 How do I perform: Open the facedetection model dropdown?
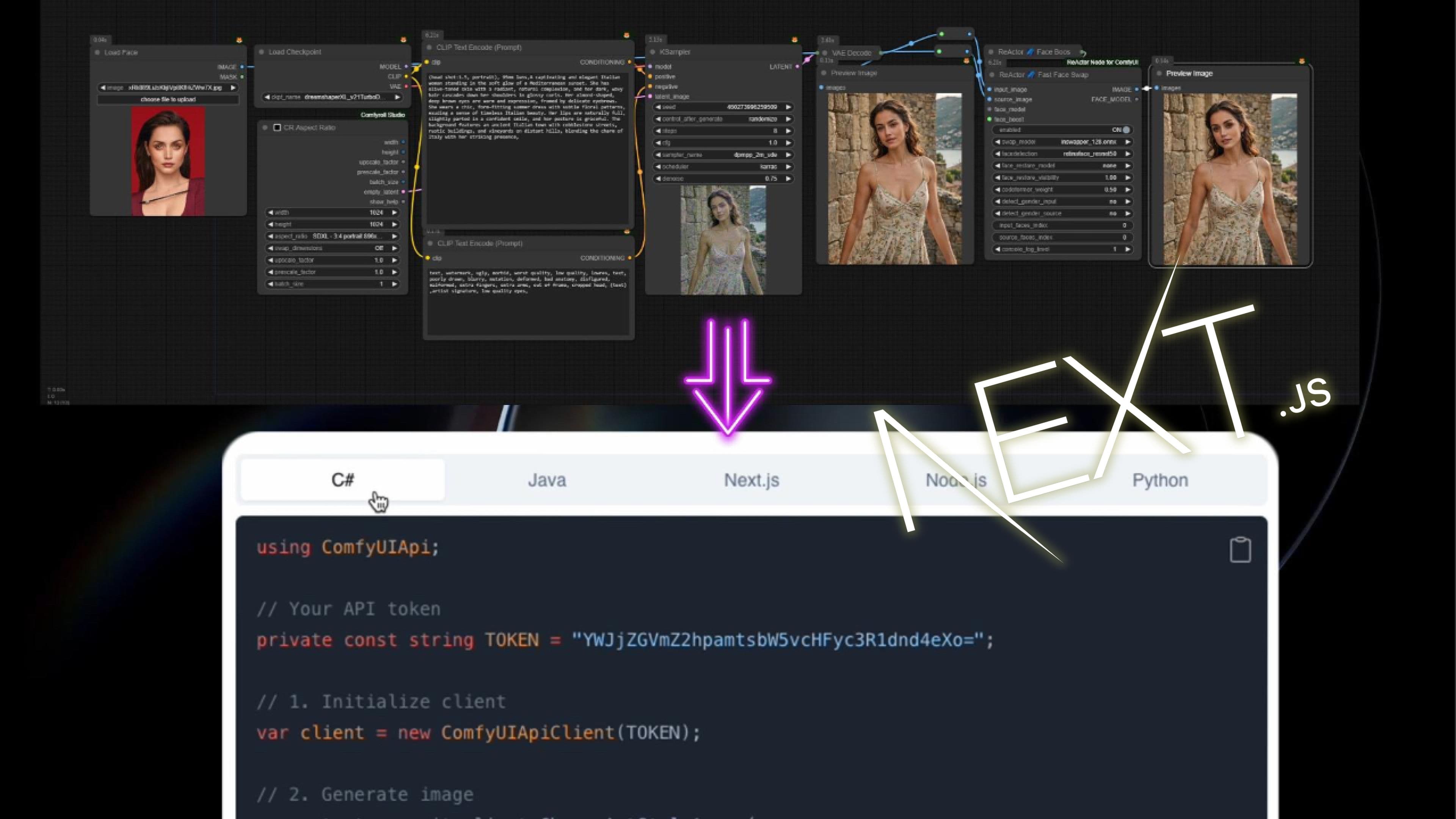1062,154
